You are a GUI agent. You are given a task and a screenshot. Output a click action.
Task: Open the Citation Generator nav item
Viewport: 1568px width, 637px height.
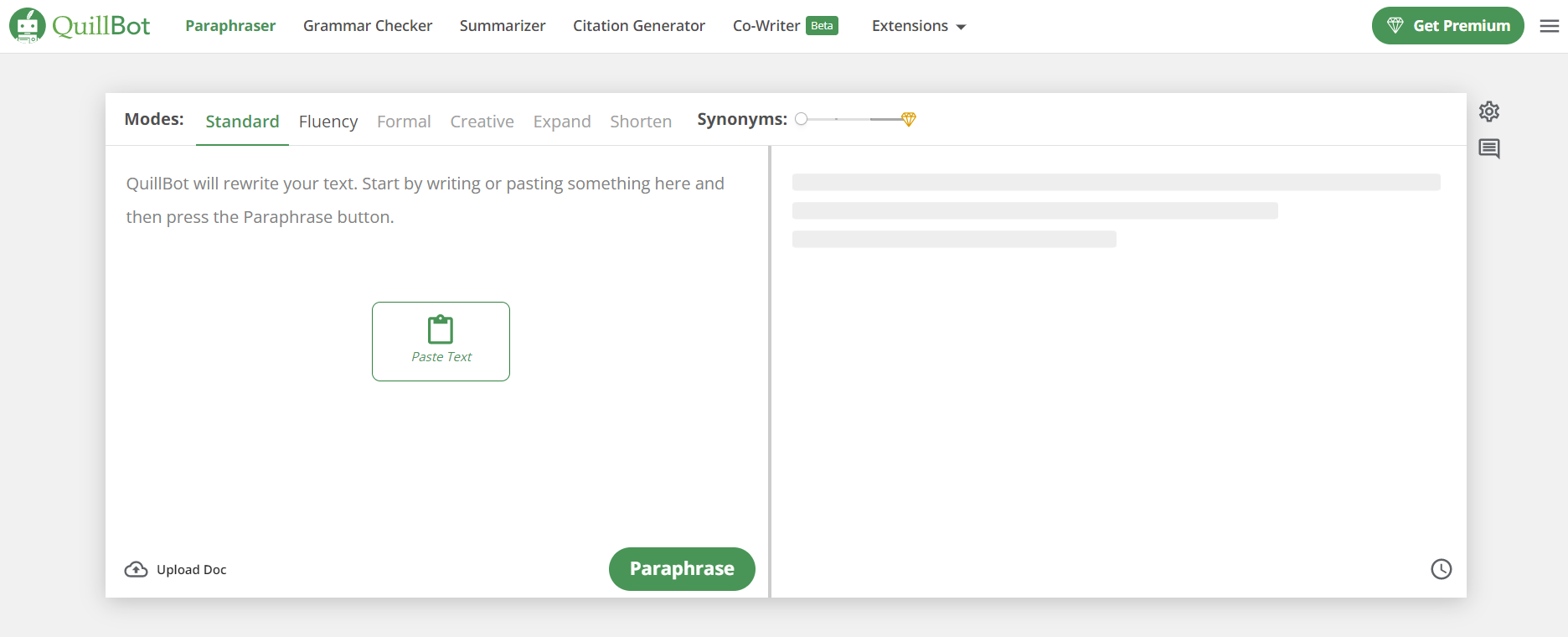pyautogui.click(x=639, y=26)
